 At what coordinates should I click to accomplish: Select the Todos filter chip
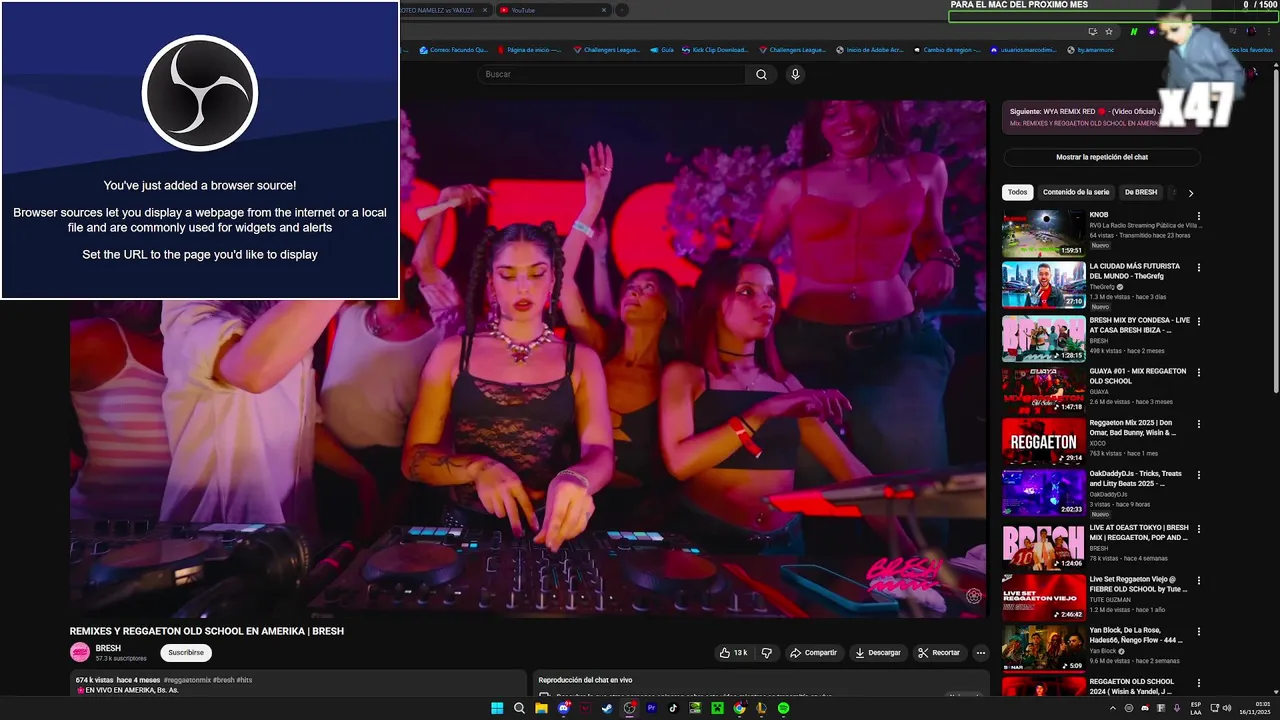1017,192
